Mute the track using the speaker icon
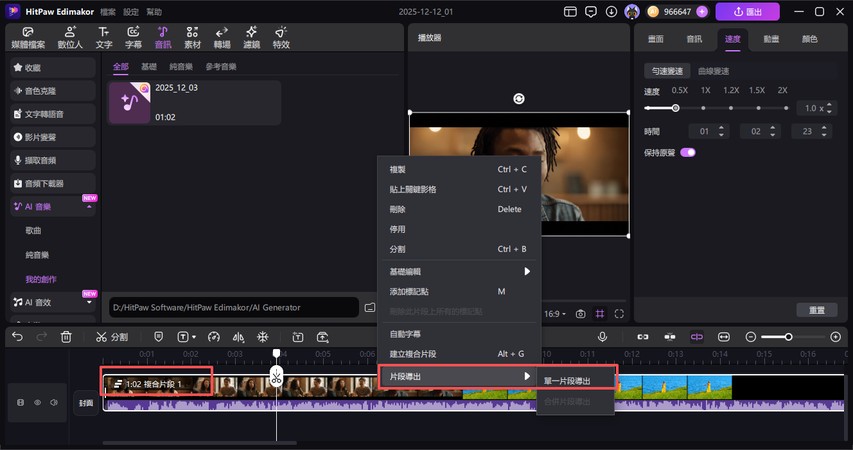This screenshot has width=853, height=450. point(55,402)
